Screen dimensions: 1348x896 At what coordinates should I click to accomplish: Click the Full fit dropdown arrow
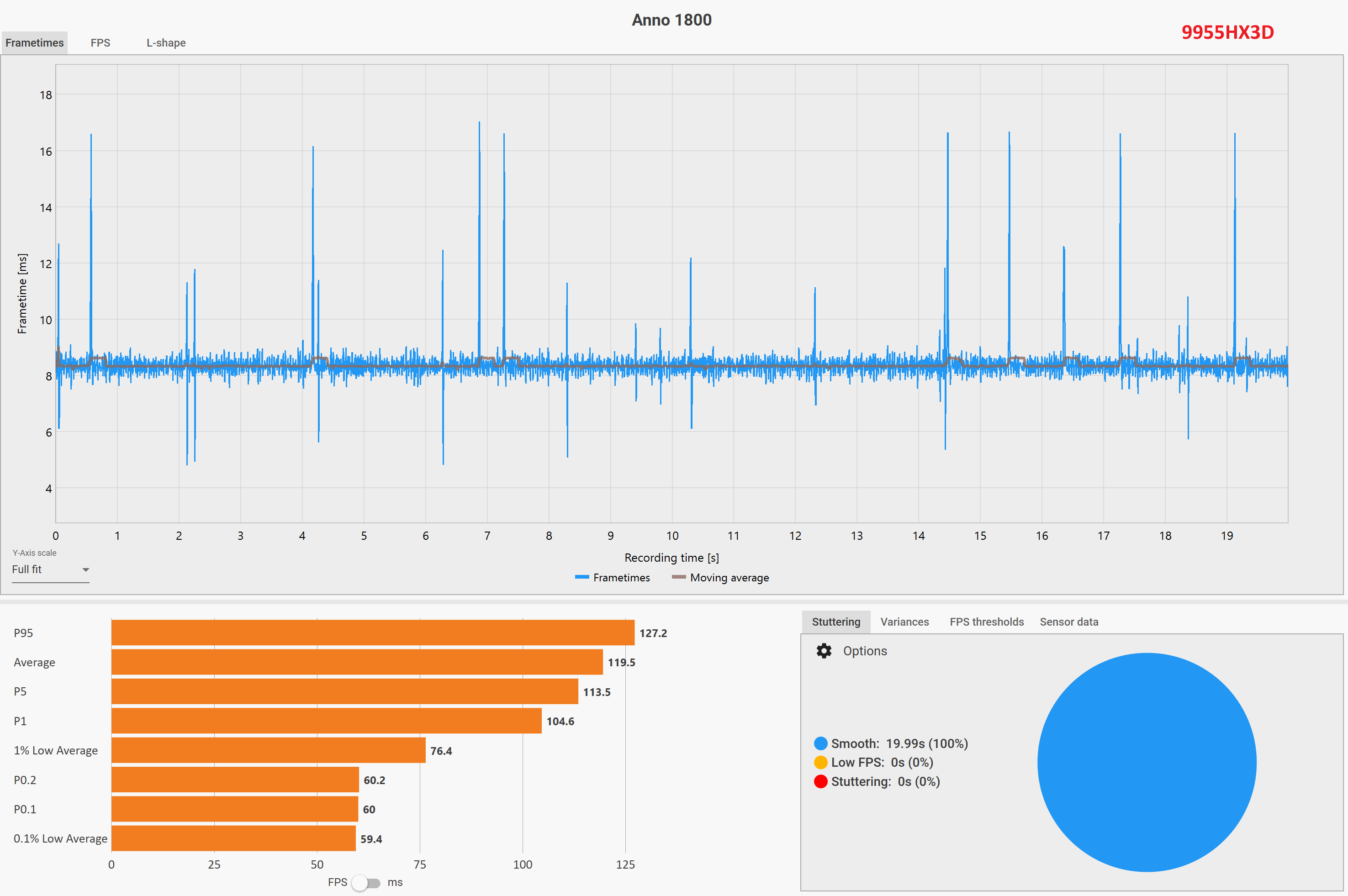(x=86, y=570)
